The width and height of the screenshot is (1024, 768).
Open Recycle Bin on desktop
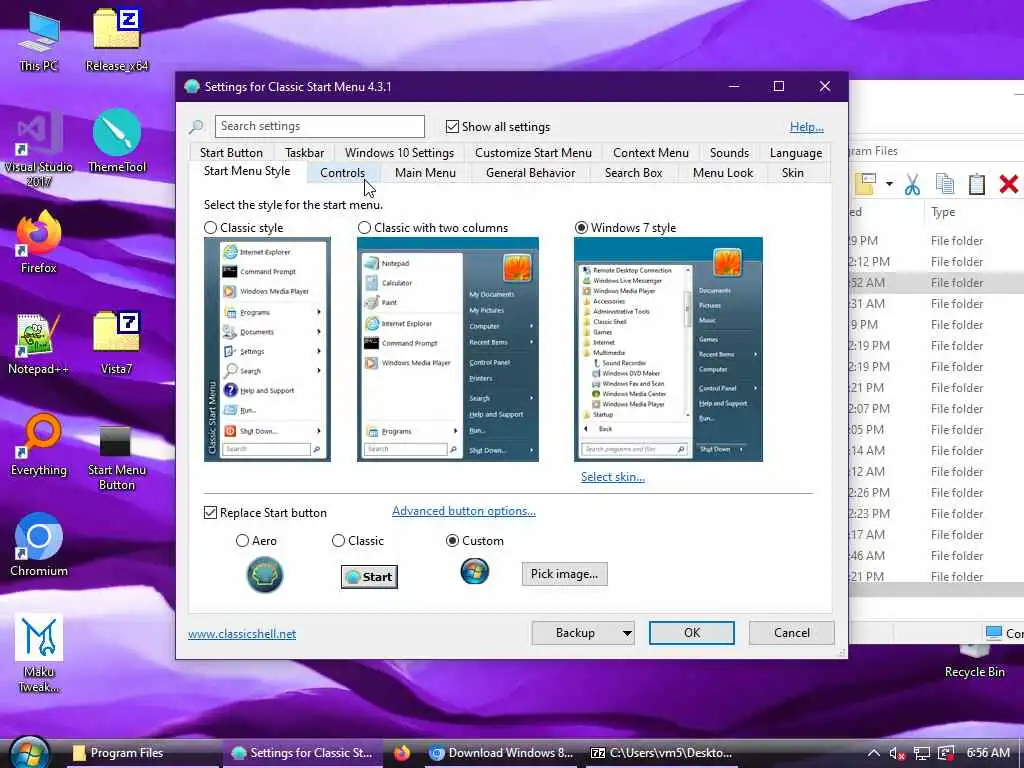974,661
